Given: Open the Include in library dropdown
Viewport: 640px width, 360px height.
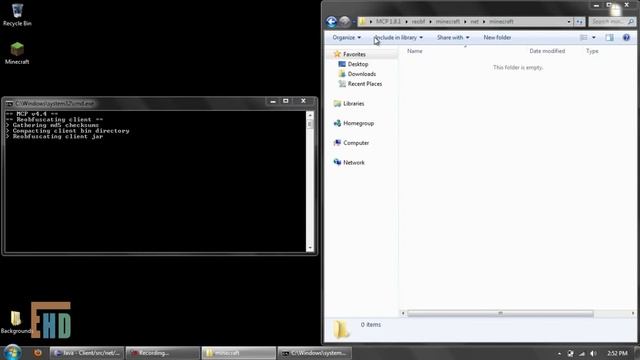Looking at the screenshot, I should [x=398, y=38].
